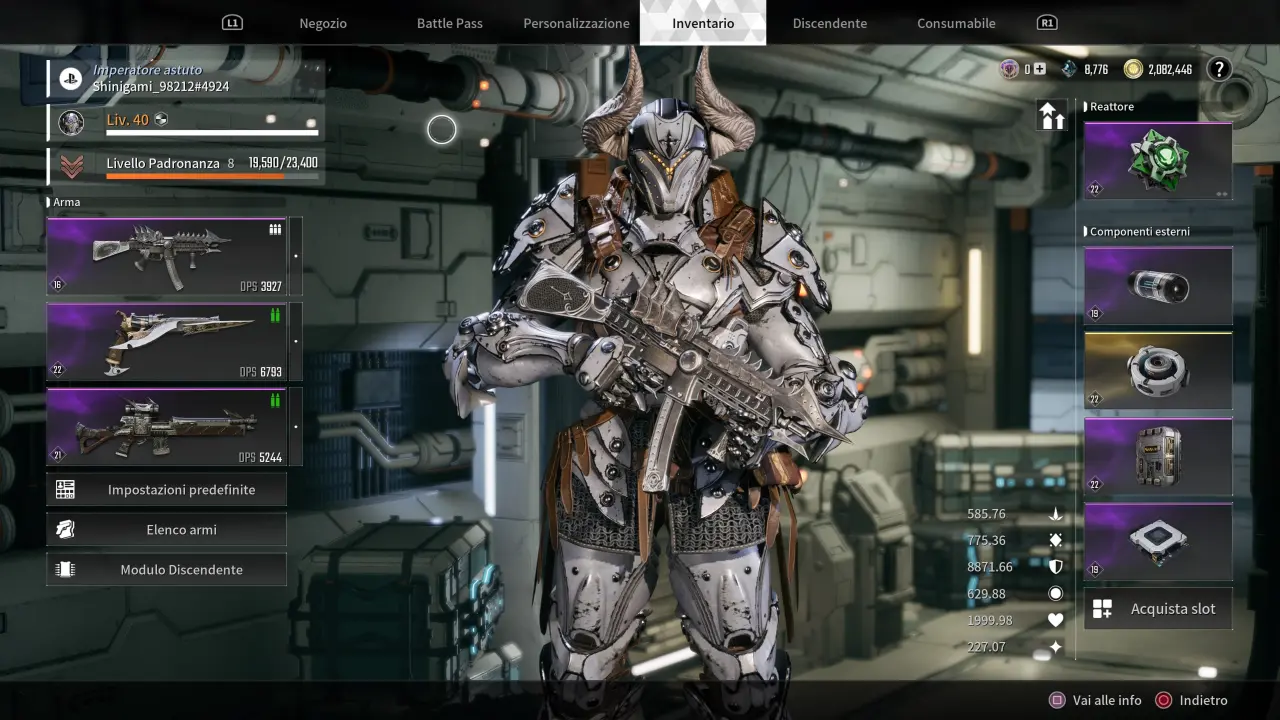Screen dimensions: 1280x720
Task: Click the Modulo Discendente chip icon
Action: (65, 569)
